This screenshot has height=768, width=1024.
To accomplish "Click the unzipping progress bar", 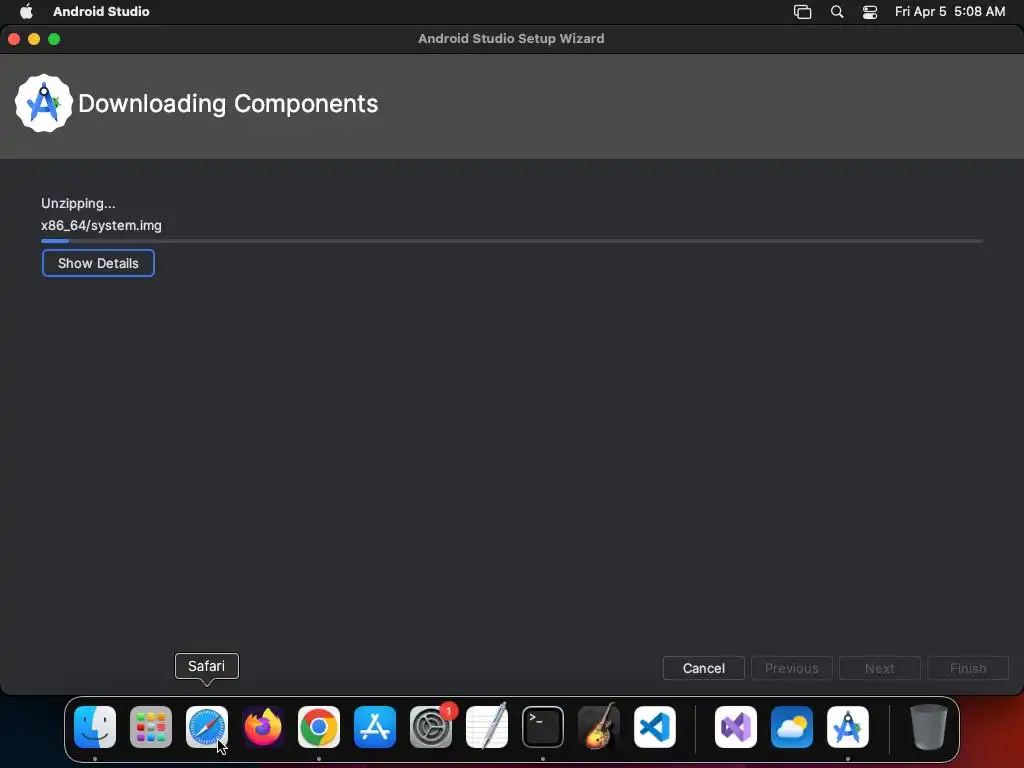I will [511, 241].
